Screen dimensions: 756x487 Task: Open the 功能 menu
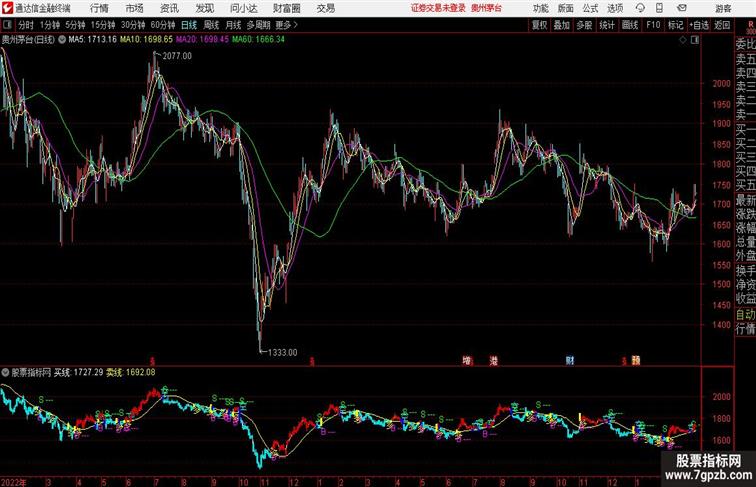(540, 8)
